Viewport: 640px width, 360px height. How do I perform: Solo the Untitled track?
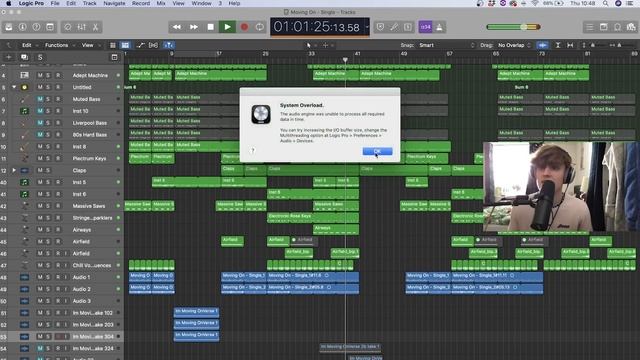tap(48, 87)
